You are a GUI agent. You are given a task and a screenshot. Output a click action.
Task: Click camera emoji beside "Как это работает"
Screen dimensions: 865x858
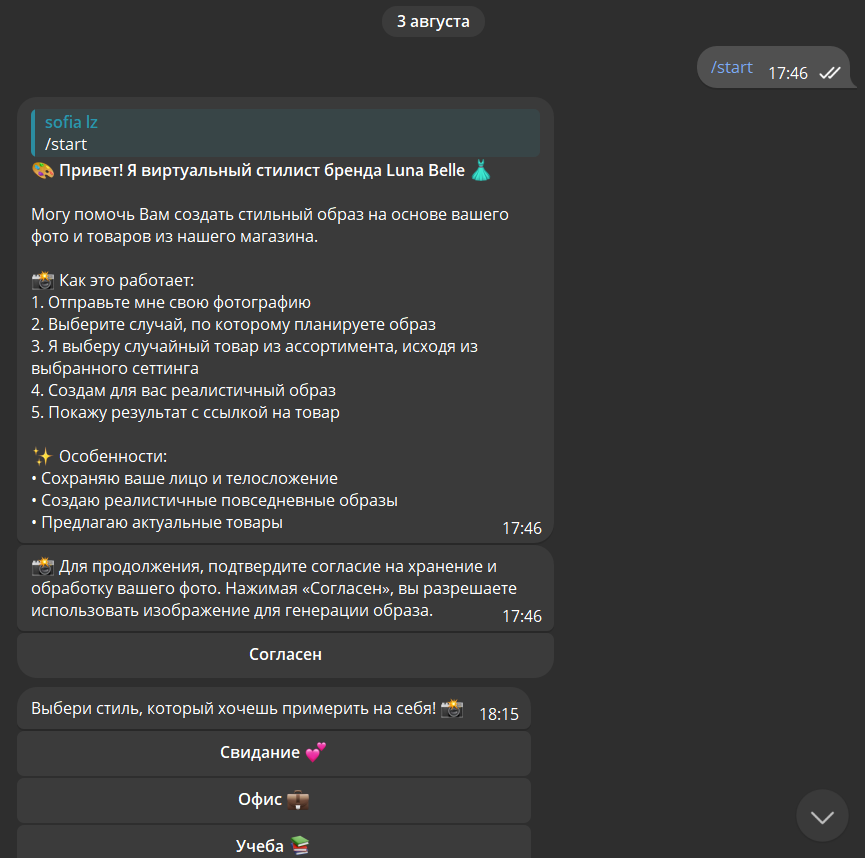click(x=43, y=280)
